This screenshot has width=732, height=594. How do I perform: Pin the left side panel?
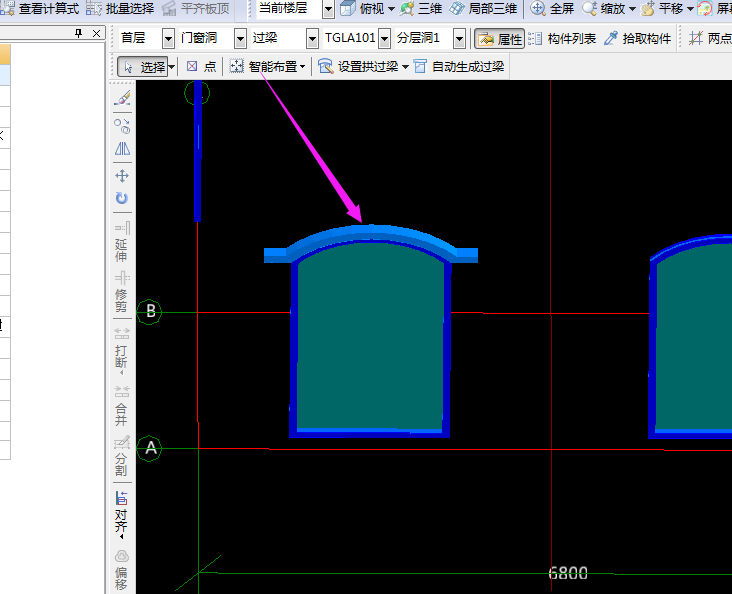pos(78,33)
